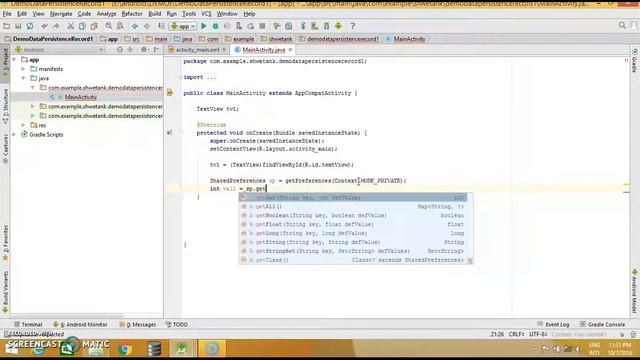Collapse the first com.example package node

(33, 88)
